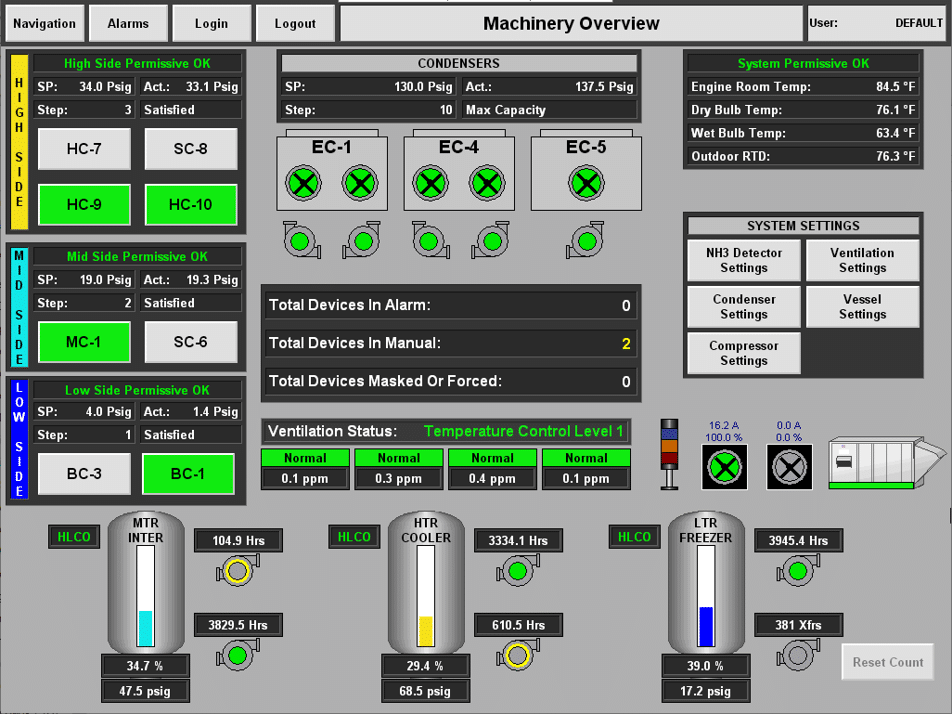Click Total Devices In Manual count
This screenshot has width=952, height=714.
[x=626, y=344]
